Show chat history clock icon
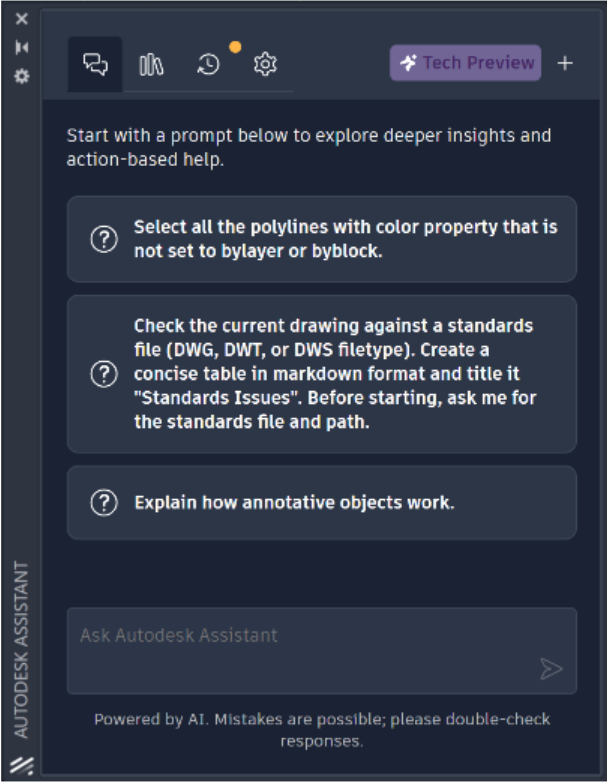The height and width of the screenshot is (782, 607). [x=208, y=65]
